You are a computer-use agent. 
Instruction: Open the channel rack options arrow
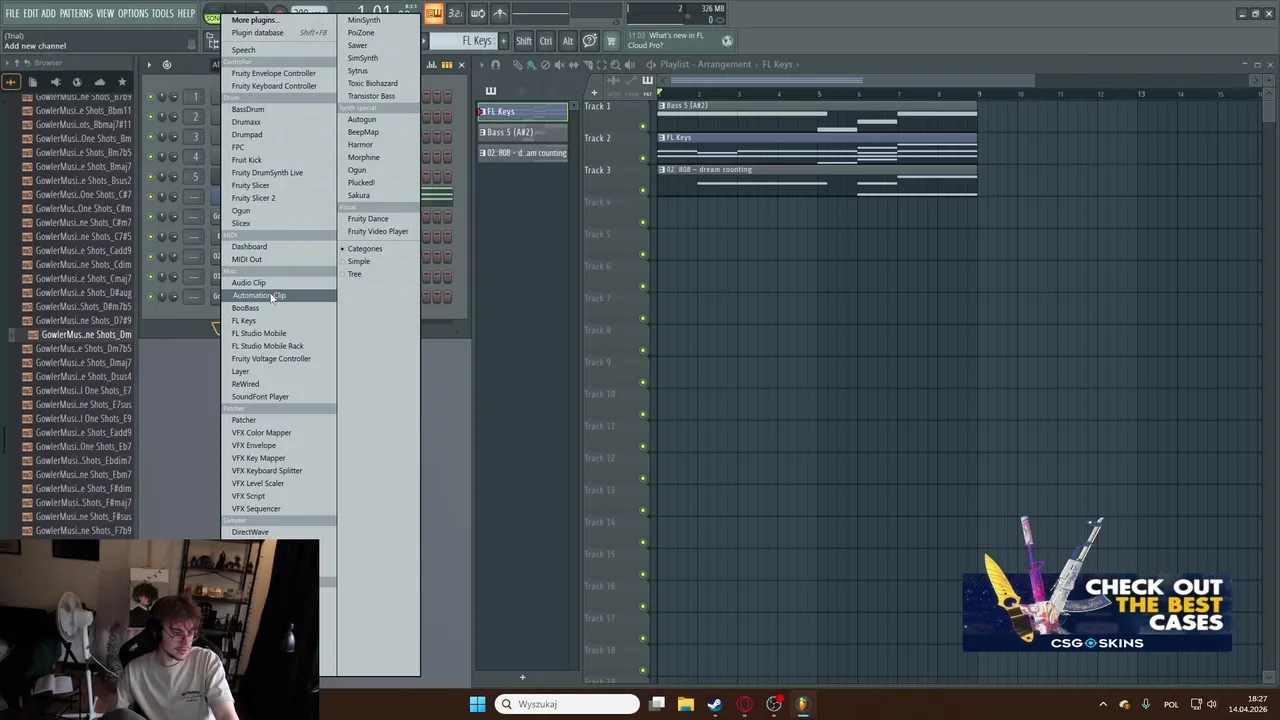pos(149,64)
